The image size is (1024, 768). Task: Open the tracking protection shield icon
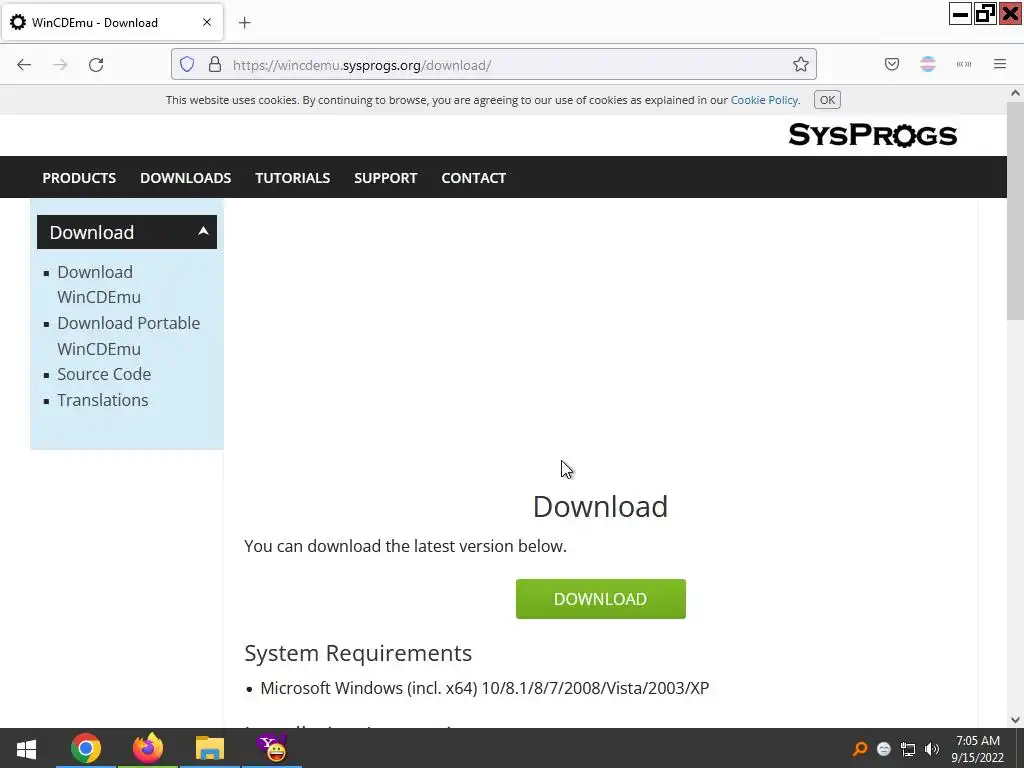pos(187,65)
